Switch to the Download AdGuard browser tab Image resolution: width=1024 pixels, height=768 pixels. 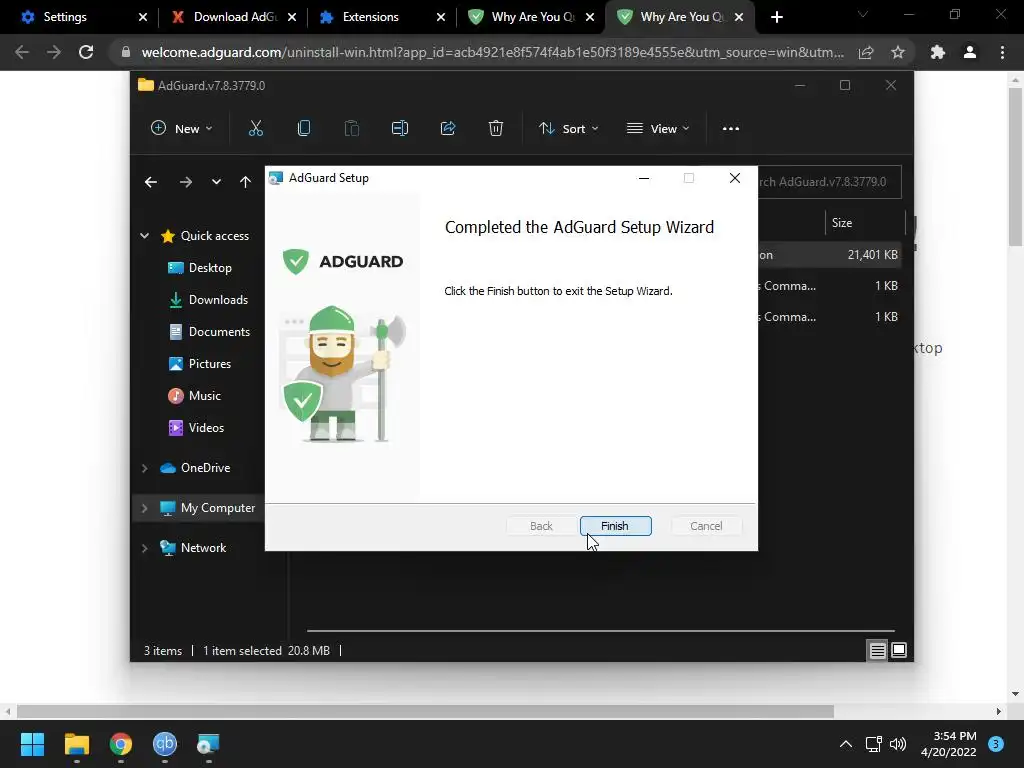235,17
